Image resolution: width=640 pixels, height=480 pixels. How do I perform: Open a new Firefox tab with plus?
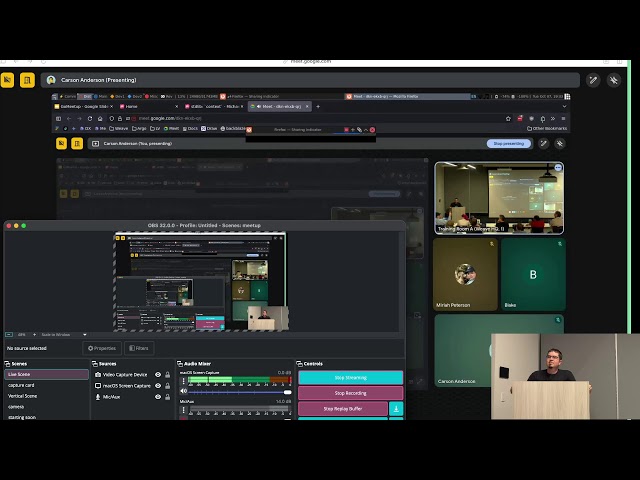pos(318,107)
